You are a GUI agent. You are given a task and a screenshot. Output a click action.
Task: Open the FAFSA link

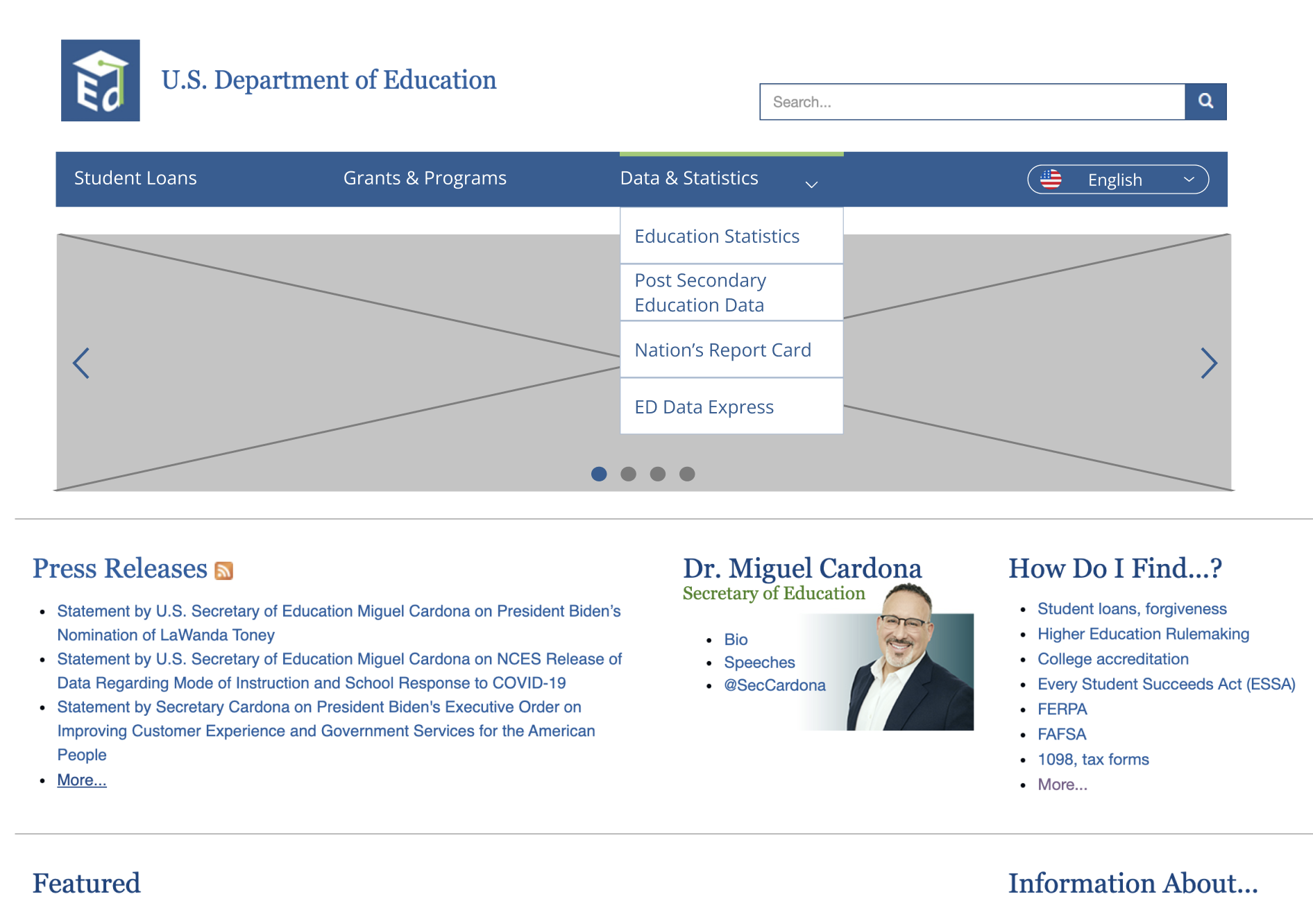[x=1062, y=734]
